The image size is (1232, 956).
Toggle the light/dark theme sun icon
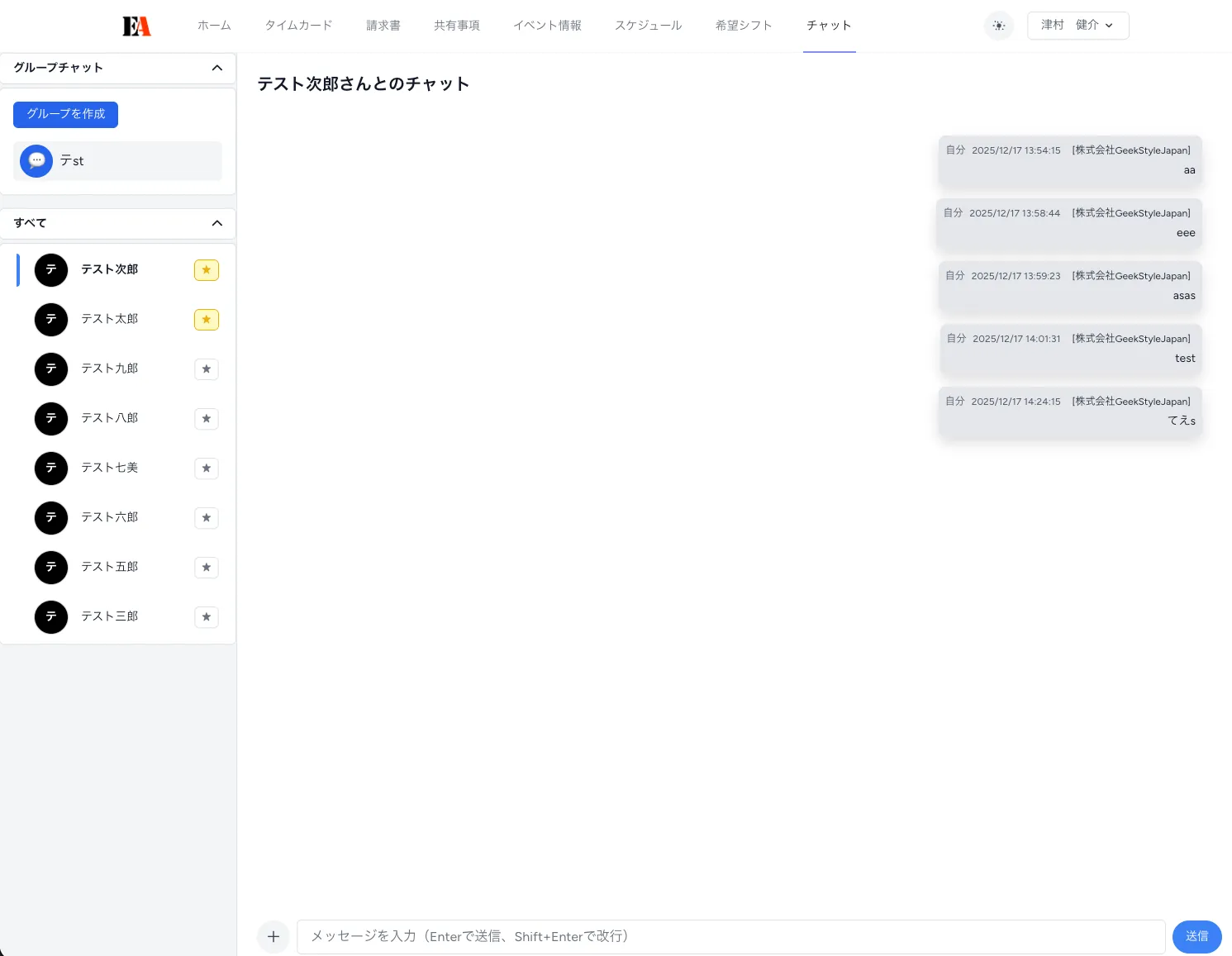point(998,26)
